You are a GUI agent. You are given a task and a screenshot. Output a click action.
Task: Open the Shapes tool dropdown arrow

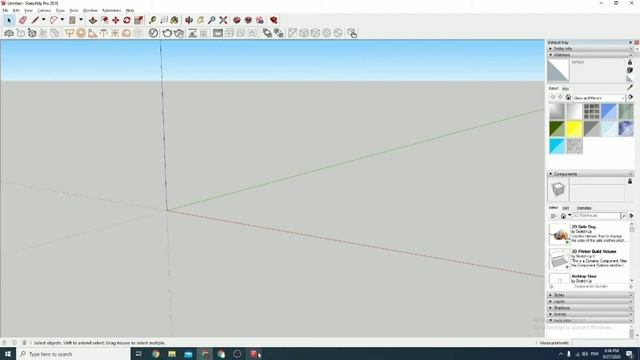tap(81, 20)
